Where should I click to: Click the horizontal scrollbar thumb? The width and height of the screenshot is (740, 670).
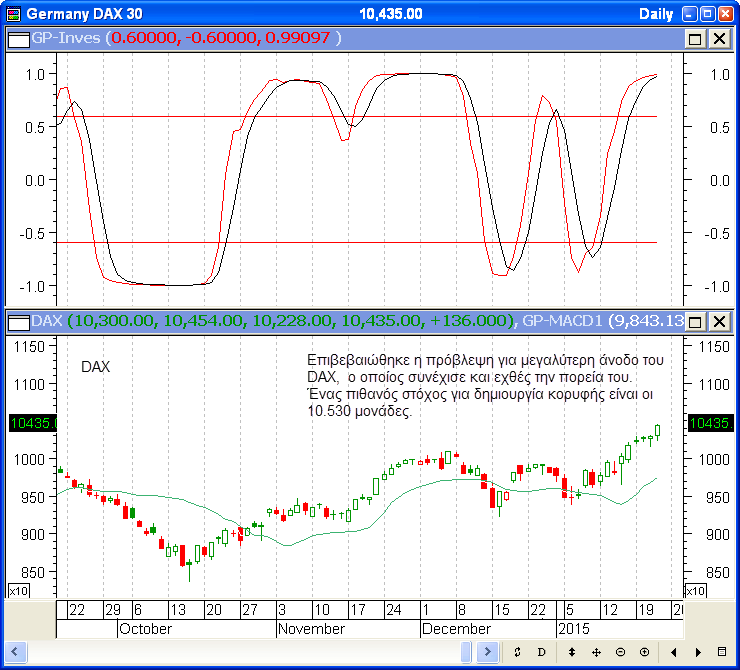tap(466, 652)
